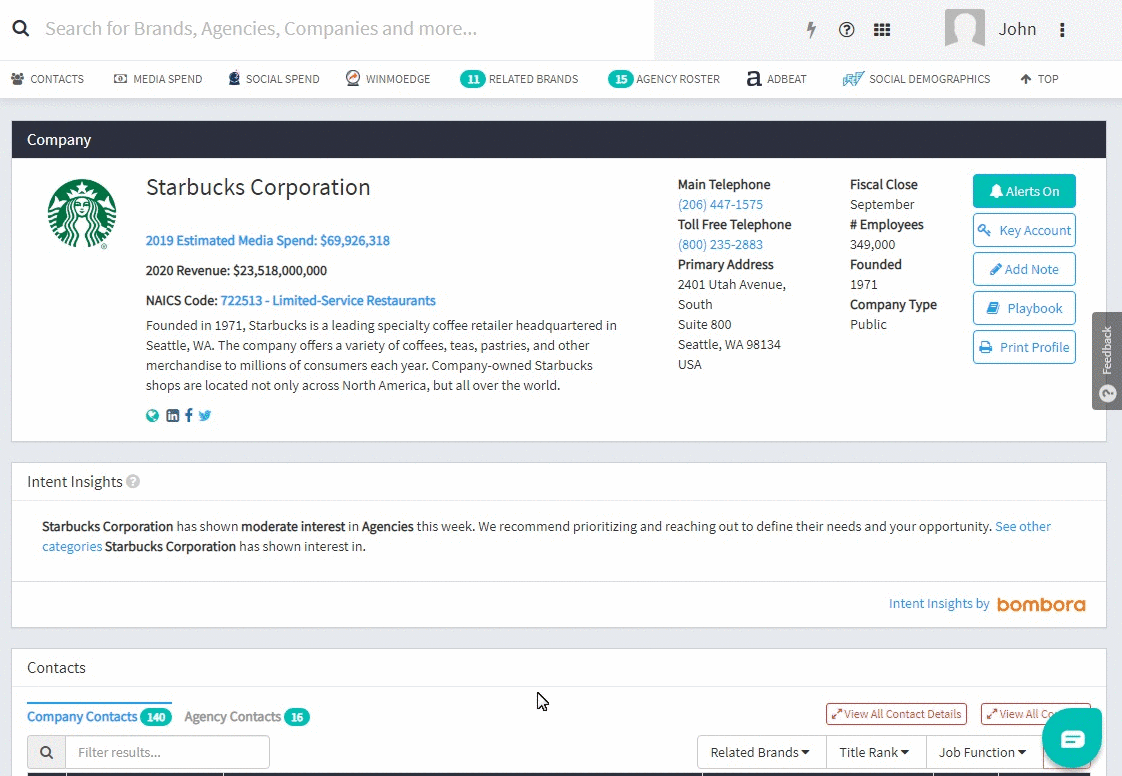Click the Print Profile button
The width and height of the screenshot is (1122, 776).
point(1024,347)
